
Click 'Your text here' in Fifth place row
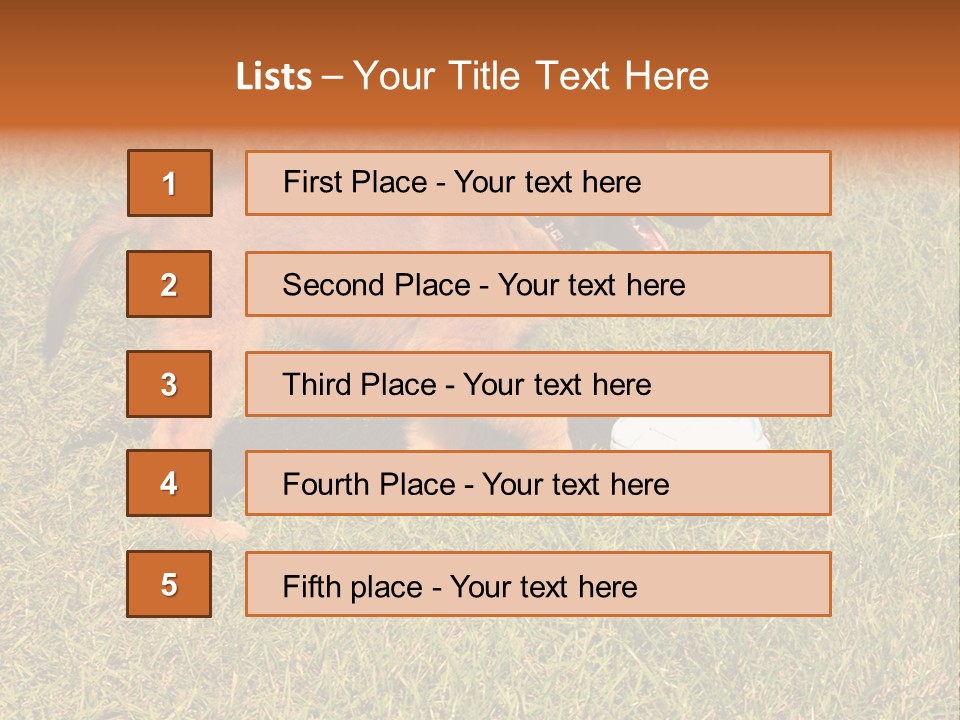(543, 587)
